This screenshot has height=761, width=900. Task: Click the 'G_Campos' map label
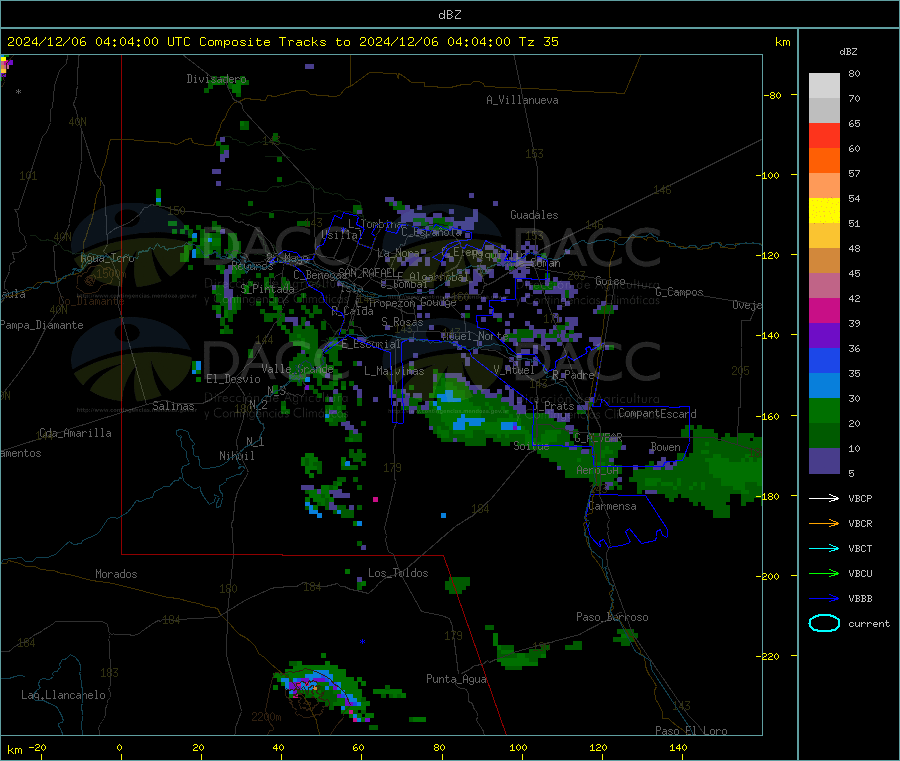click(x=680, y=292)
